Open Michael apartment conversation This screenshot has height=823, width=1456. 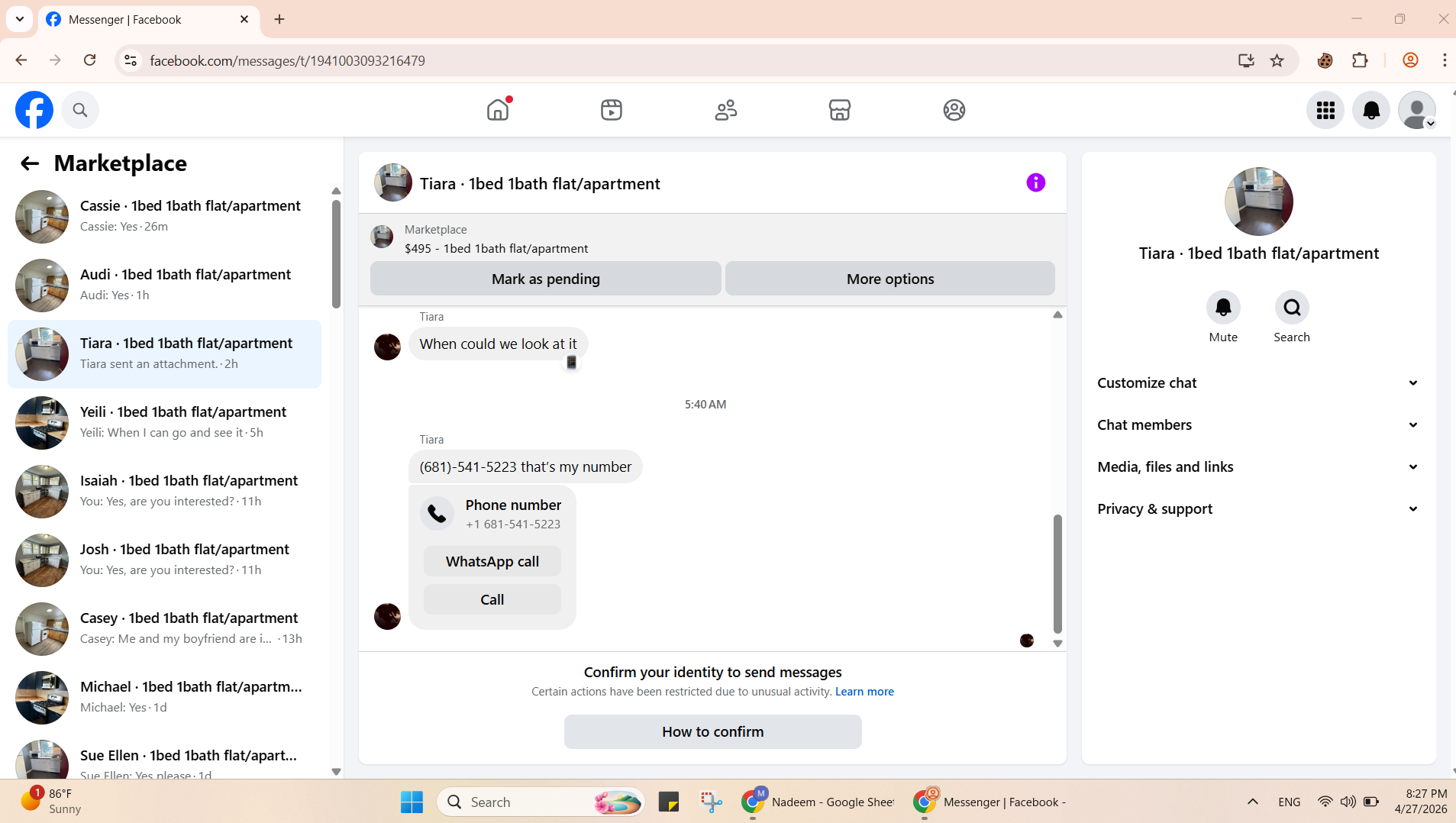pyautogui.click(x=164, y=698)
